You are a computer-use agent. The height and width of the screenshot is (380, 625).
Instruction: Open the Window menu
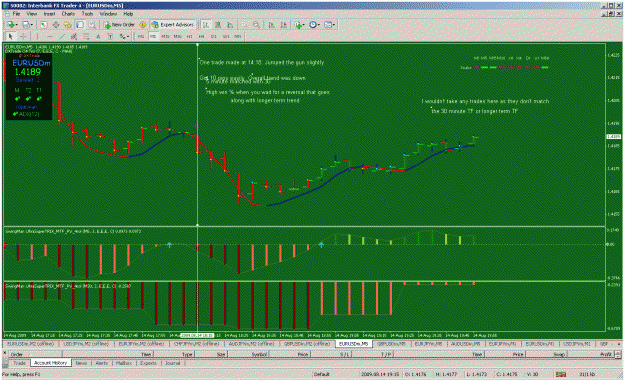[x=108, y=14]
